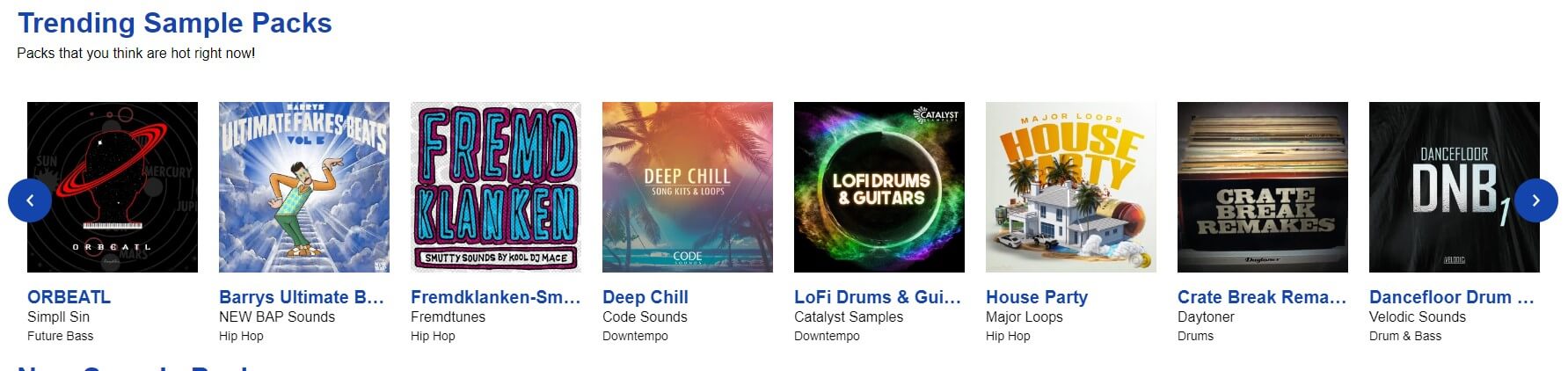Go to the Daytoner label page
The width and height of the screenshot is (1568, 371).
1206,316
